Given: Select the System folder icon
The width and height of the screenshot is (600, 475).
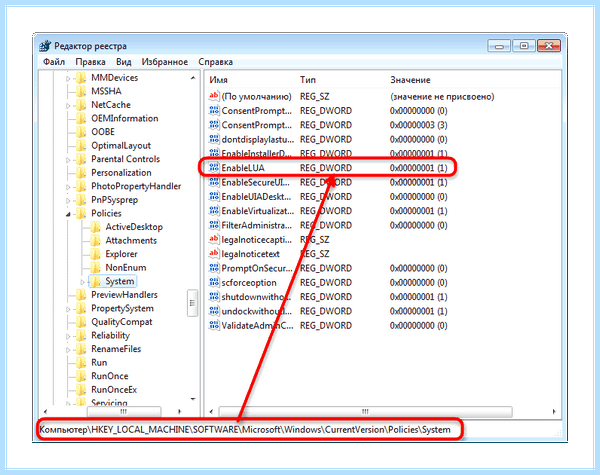Looking at the screenshot, I should [95, 281].
